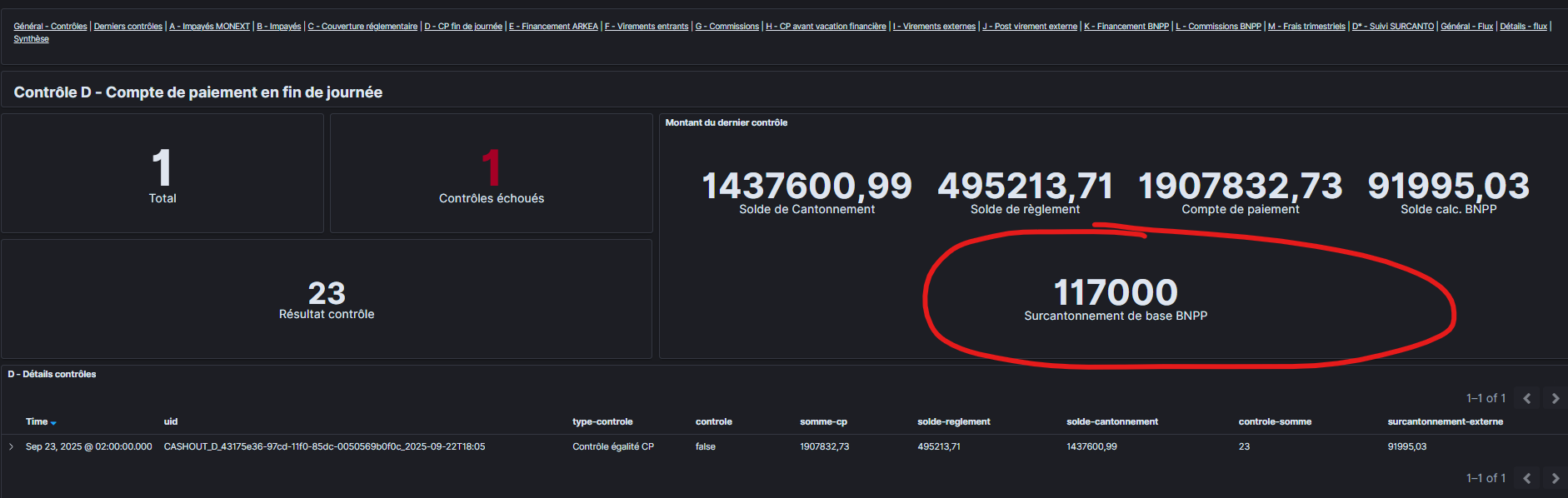Open D* - Suivi SURCANTO link

1392,27
